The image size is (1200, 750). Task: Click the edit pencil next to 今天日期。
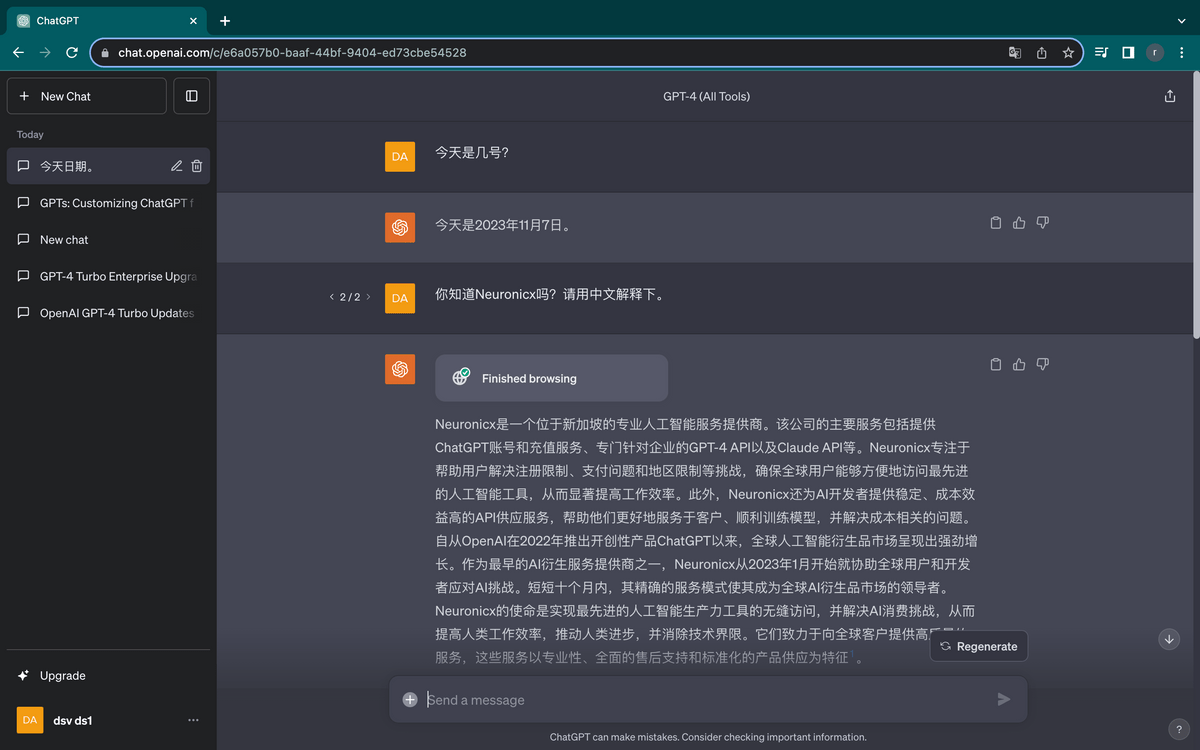click(x=176, y=166)
